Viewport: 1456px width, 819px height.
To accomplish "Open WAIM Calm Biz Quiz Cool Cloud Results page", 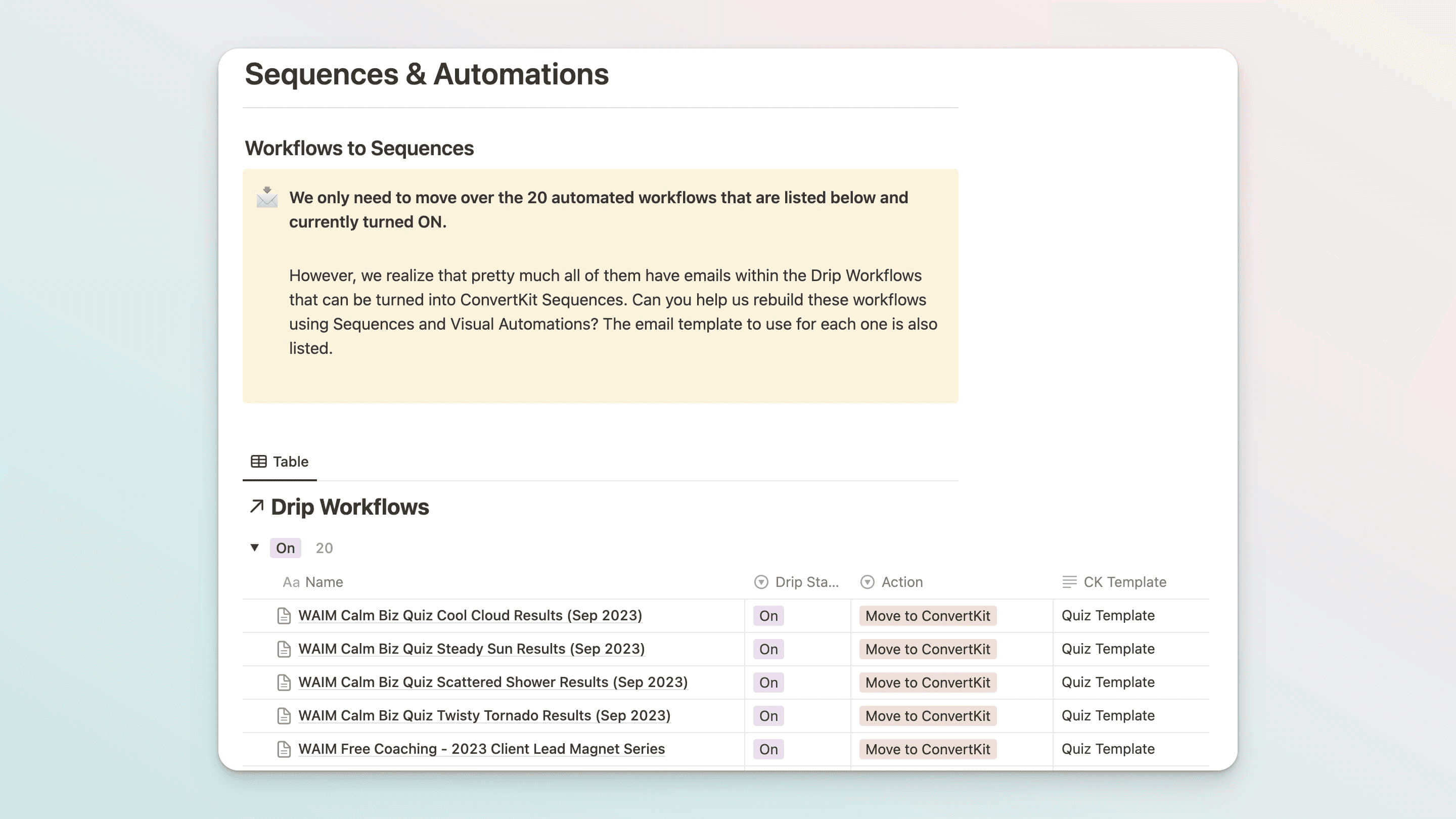I will click(x=470, y=616).
